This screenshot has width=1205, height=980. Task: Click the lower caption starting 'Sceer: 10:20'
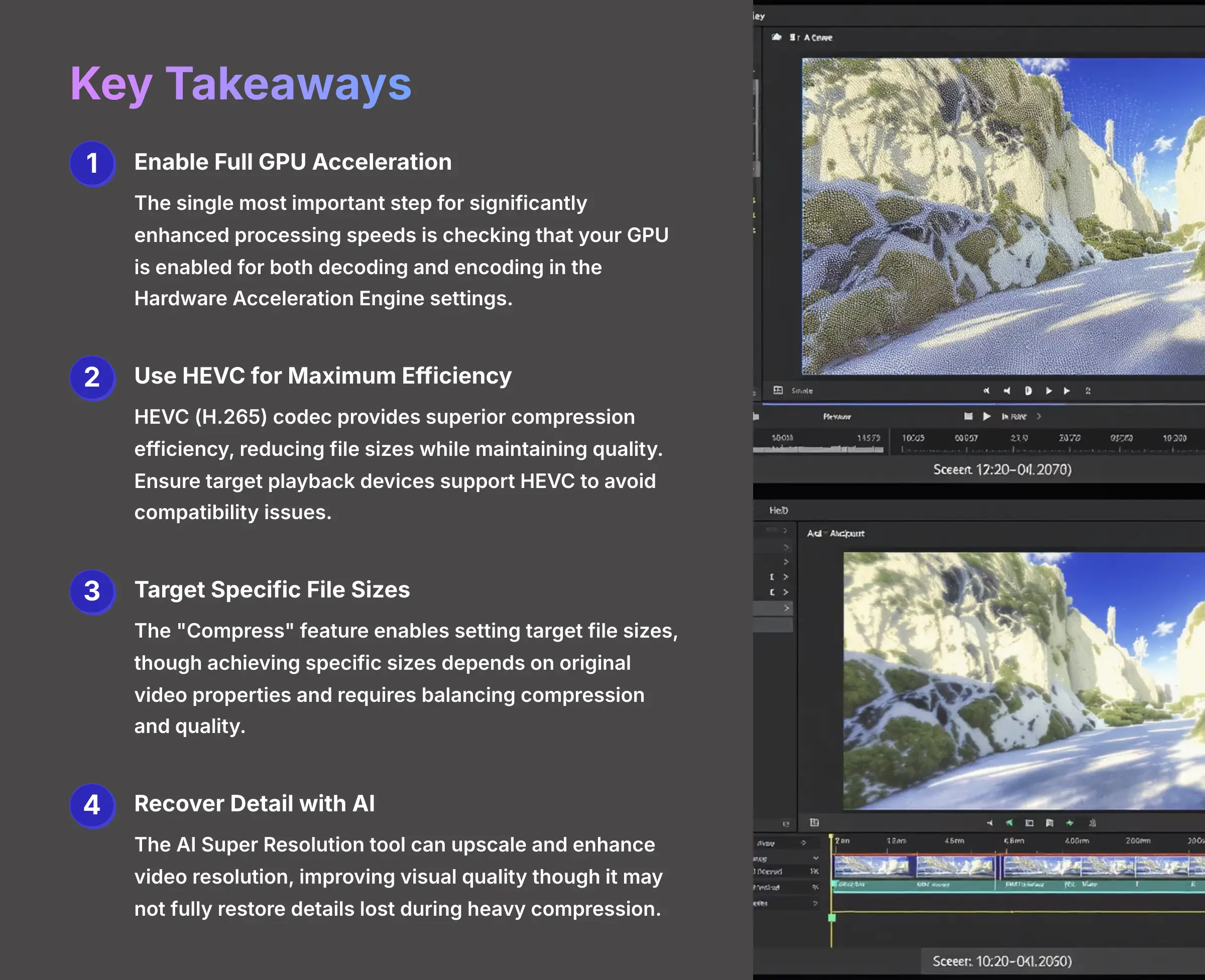click(1002, 961)
